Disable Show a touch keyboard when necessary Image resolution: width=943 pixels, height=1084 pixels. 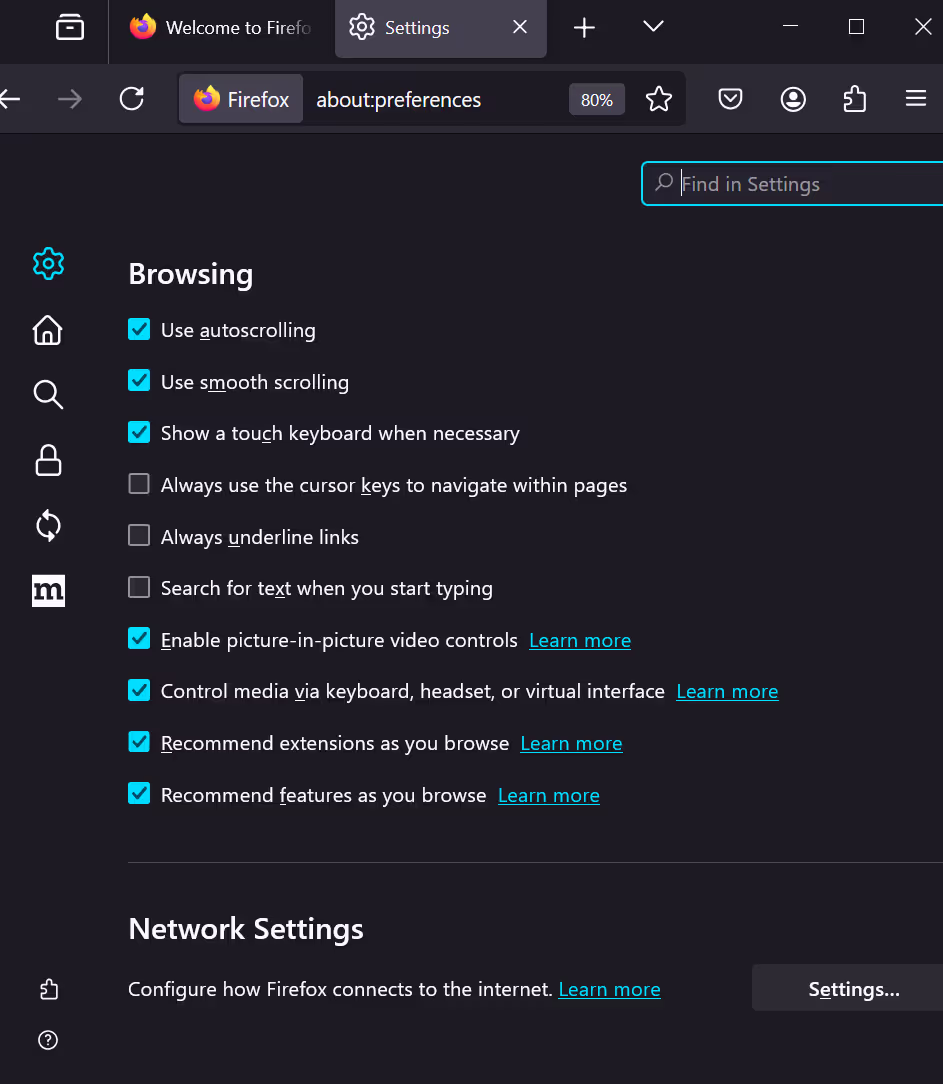point(139,432)
